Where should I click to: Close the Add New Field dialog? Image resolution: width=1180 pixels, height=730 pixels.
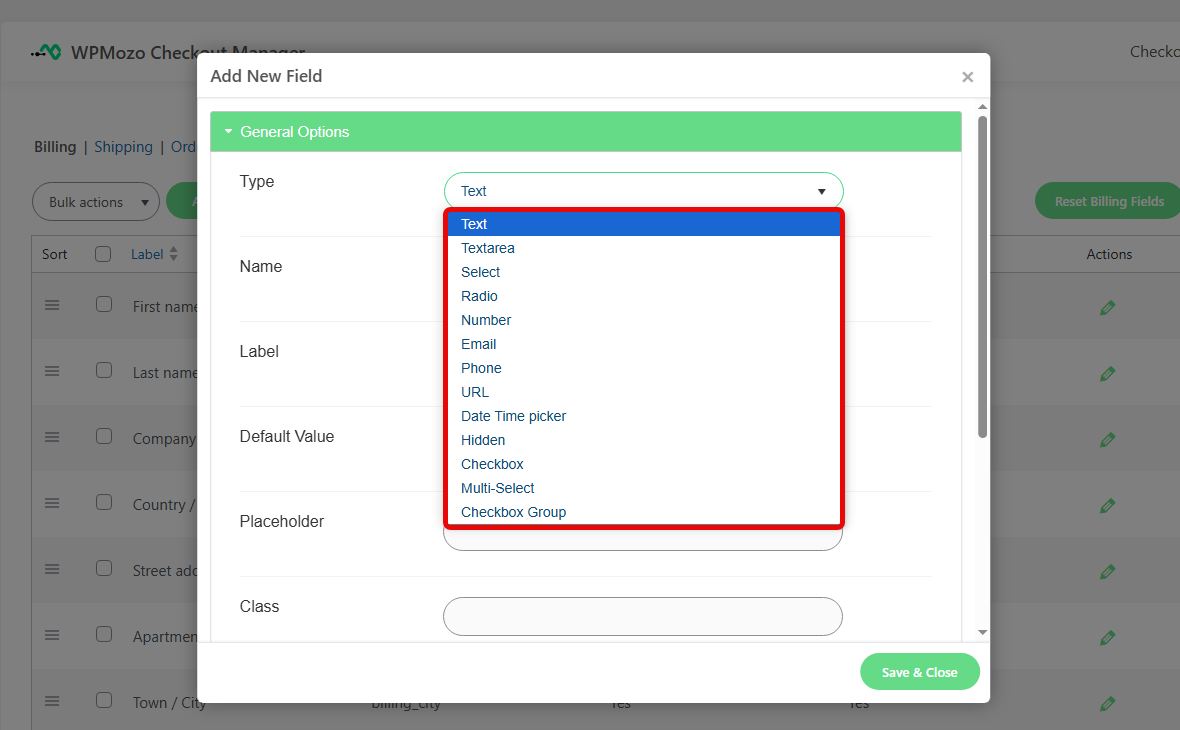tap(968, 77)
